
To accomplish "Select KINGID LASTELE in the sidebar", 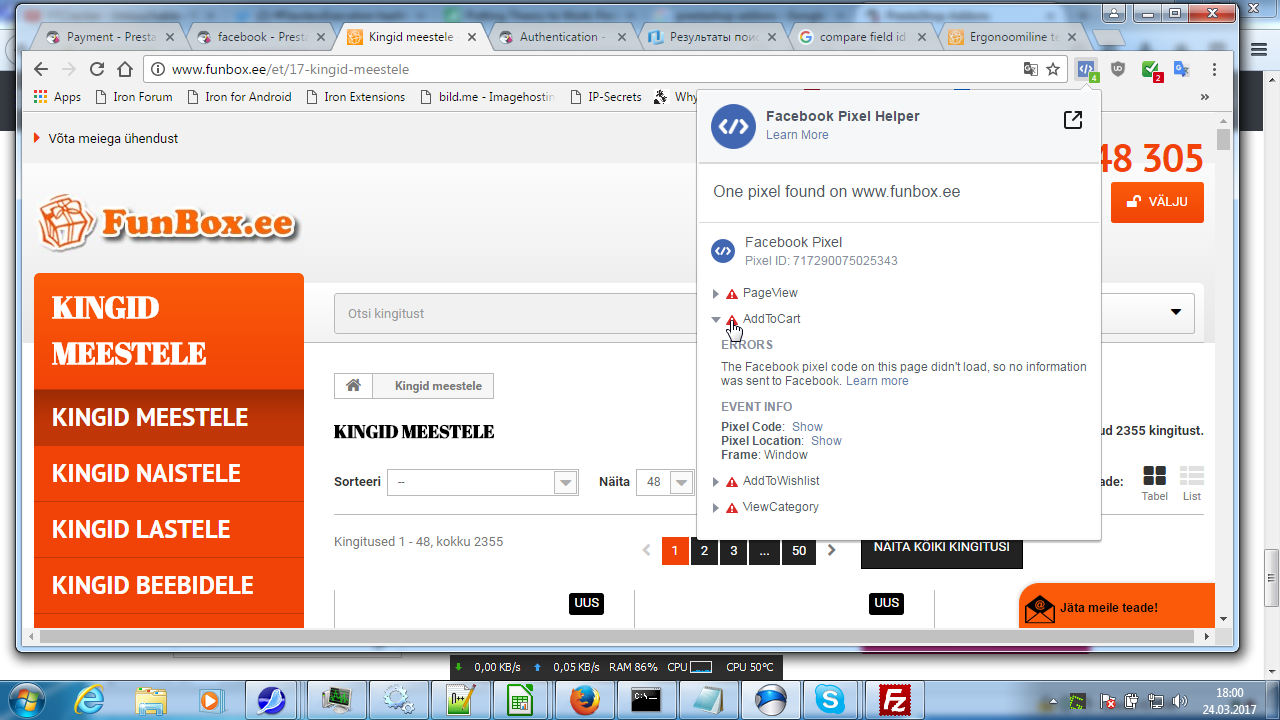I will tap(169, 529).
